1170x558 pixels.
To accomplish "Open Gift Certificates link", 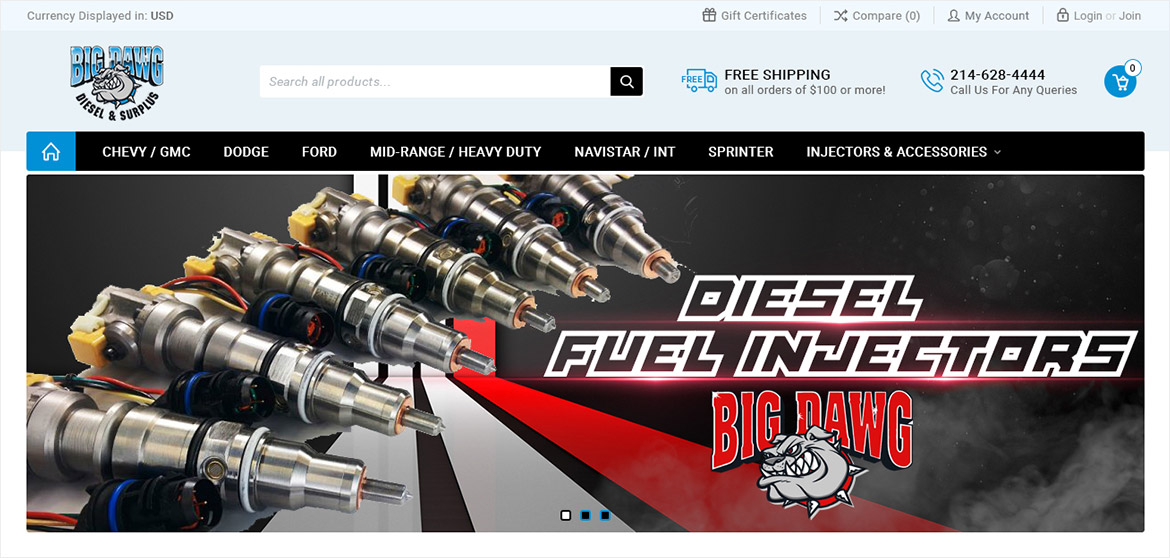I will pyautogui.click(x=763, y=16).
